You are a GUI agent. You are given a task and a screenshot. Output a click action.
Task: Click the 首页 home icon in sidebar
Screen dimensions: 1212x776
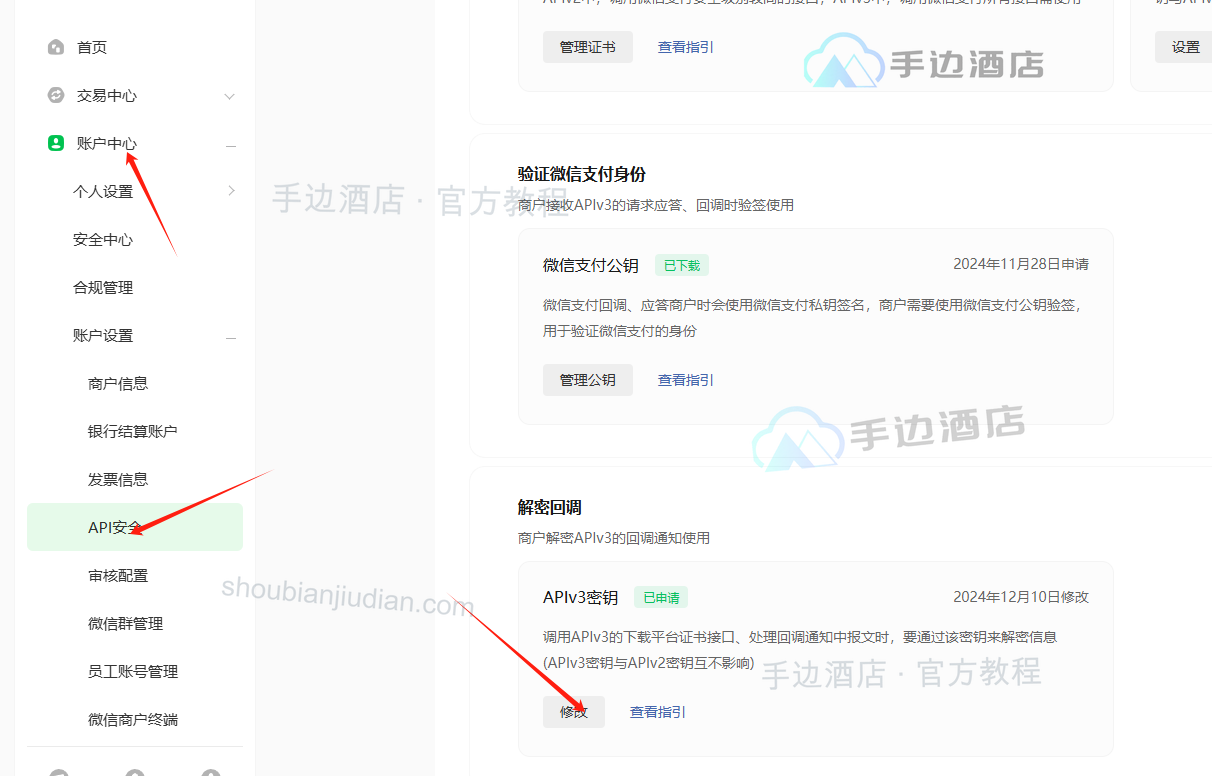[x=56, y=47]
